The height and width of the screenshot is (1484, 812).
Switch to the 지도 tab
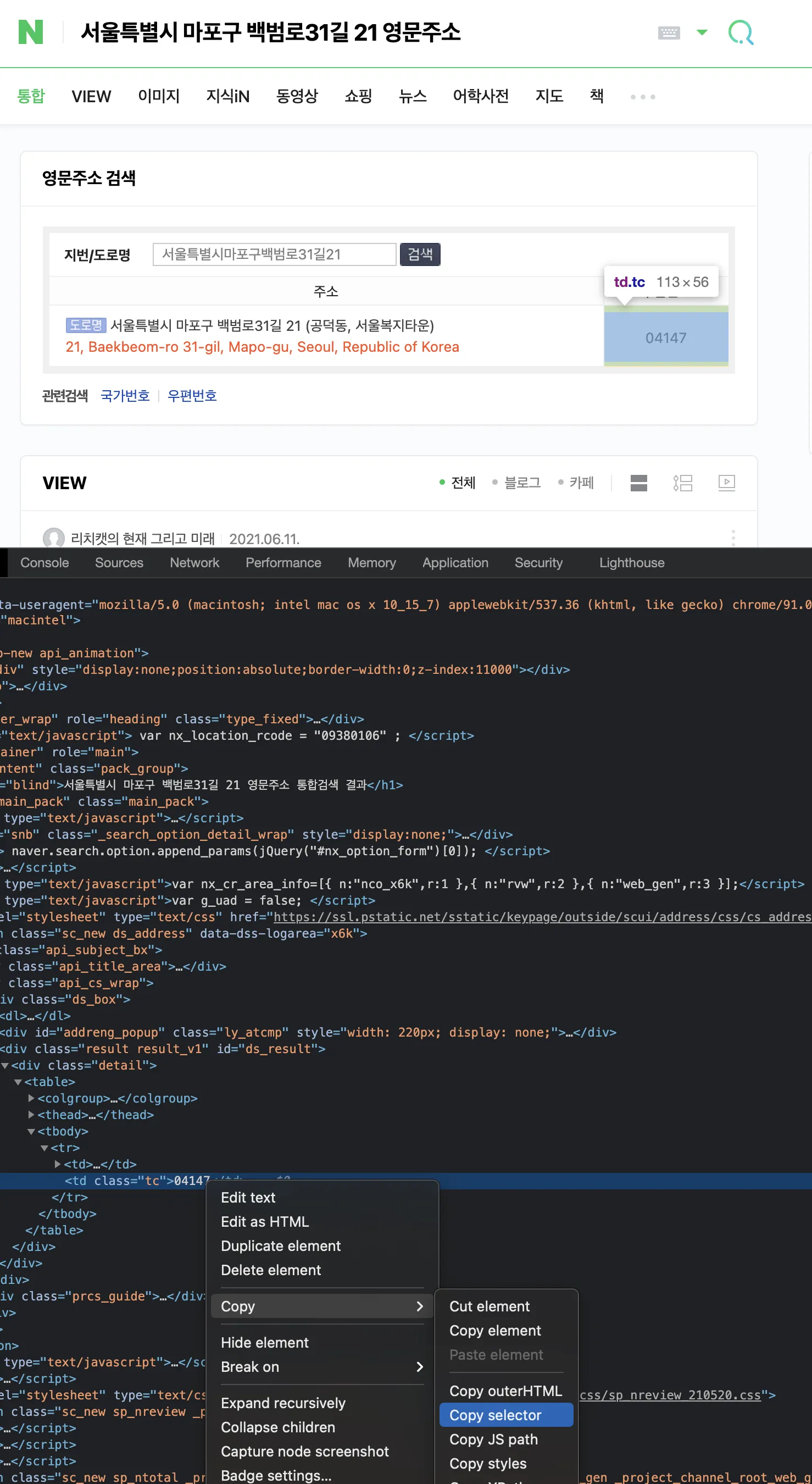click(549, 96)
